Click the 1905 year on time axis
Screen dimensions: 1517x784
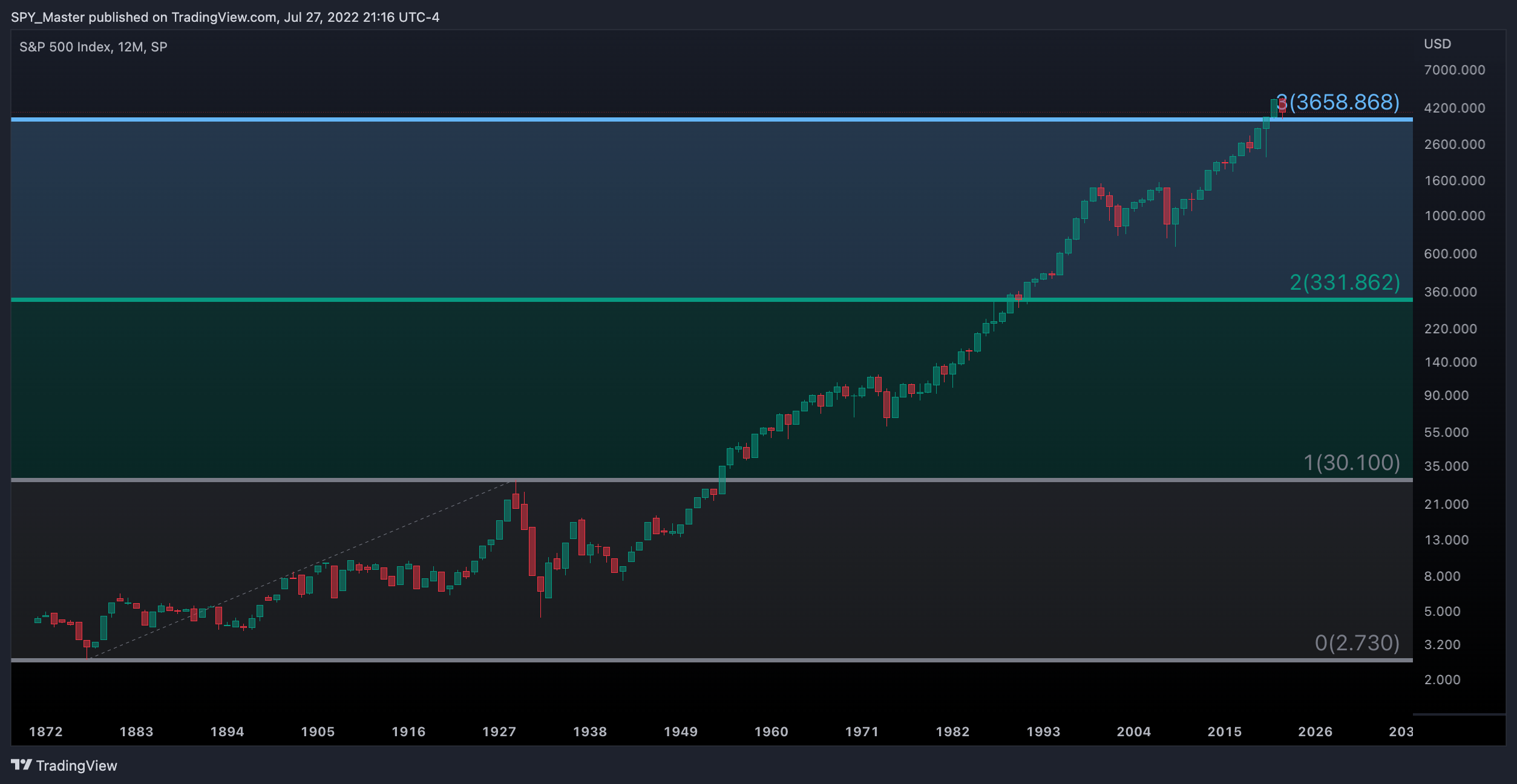coord(318,732)
